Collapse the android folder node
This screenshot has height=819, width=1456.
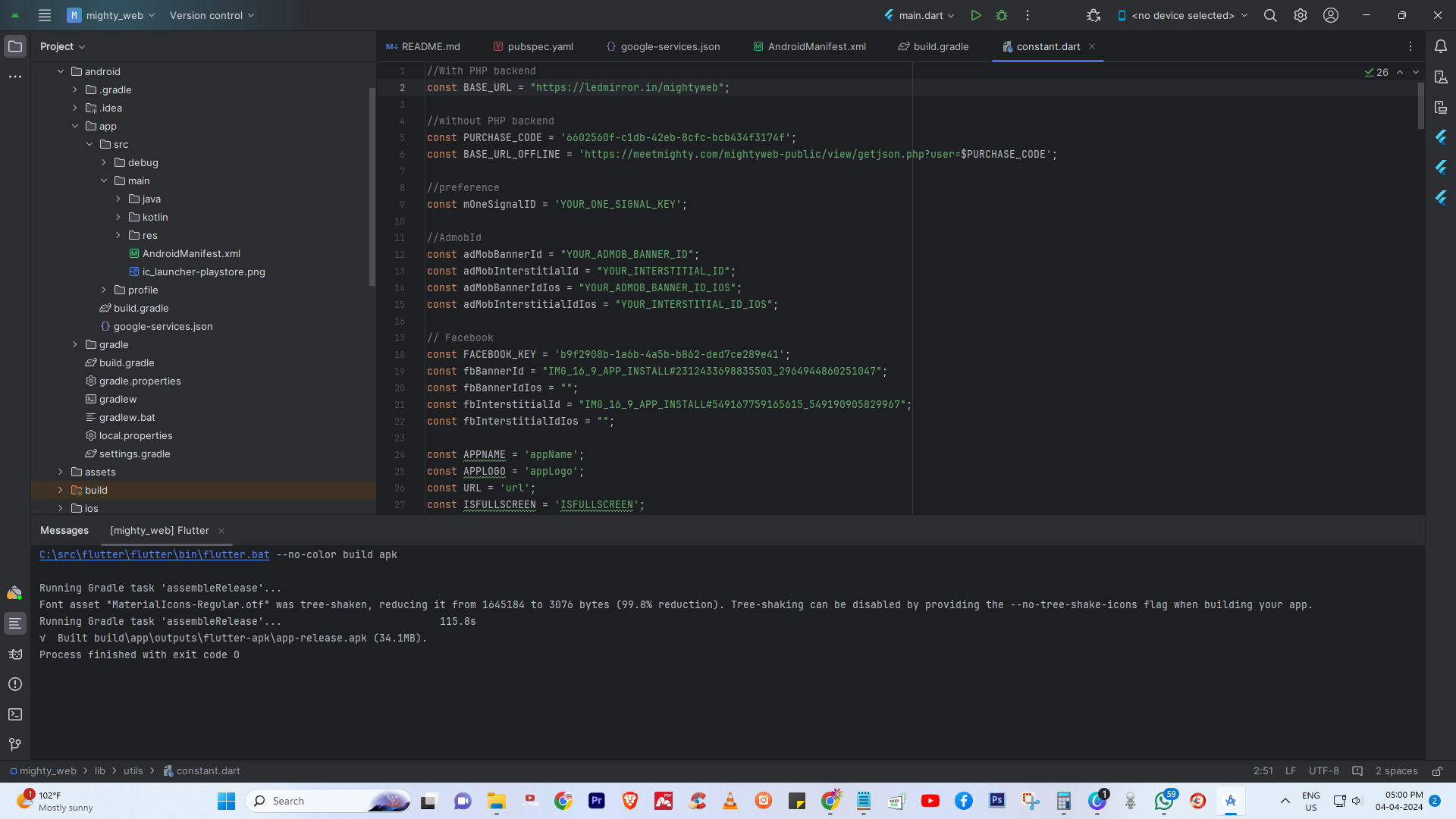61,71
